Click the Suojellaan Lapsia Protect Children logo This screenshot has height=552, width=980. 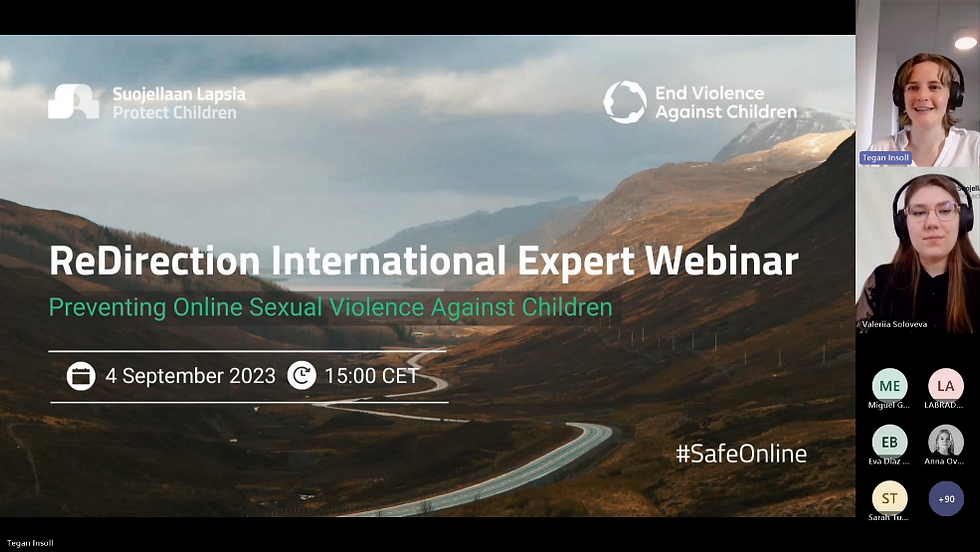point(147,103)
